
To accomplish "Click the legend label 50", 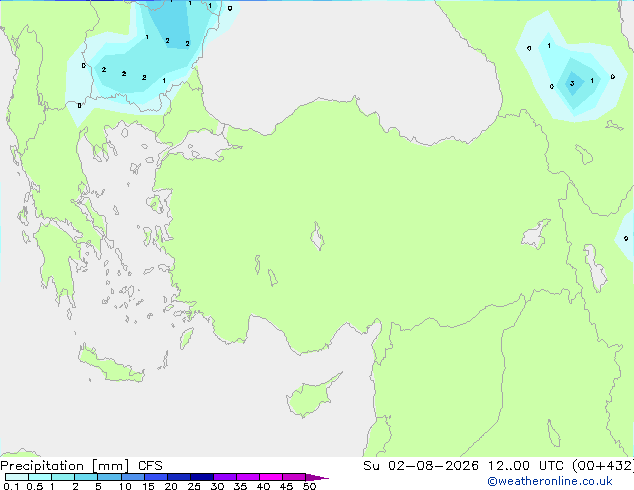I will 309,486.
